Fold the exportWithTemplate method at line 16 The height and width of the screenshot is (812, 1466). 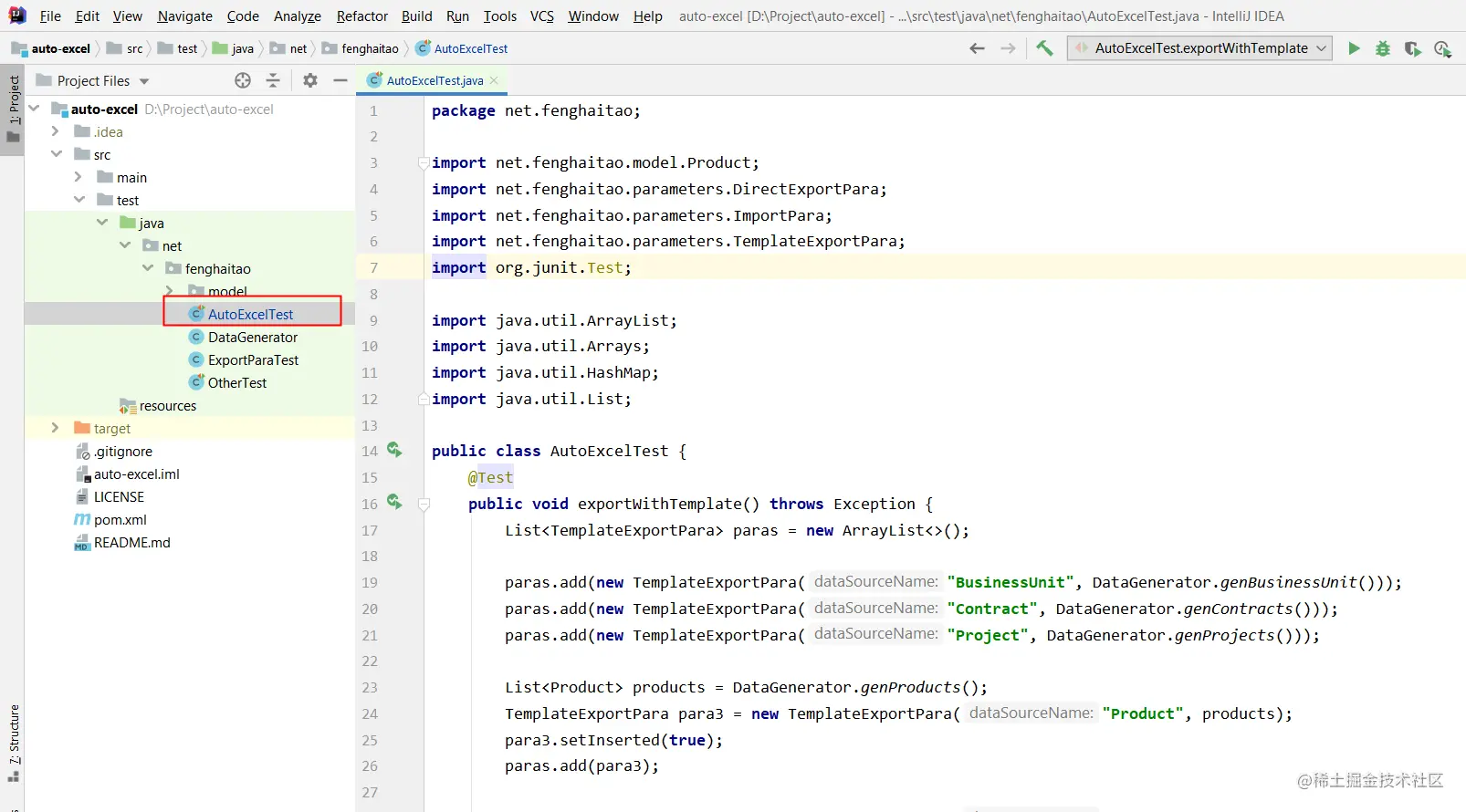pyautogui.click(x=424, y=504)
